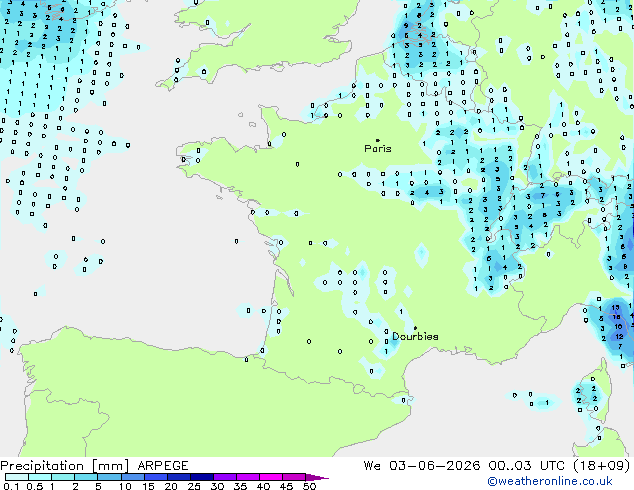Select the 15–20 mm legend swatch
634x490 pixels.
156,477
